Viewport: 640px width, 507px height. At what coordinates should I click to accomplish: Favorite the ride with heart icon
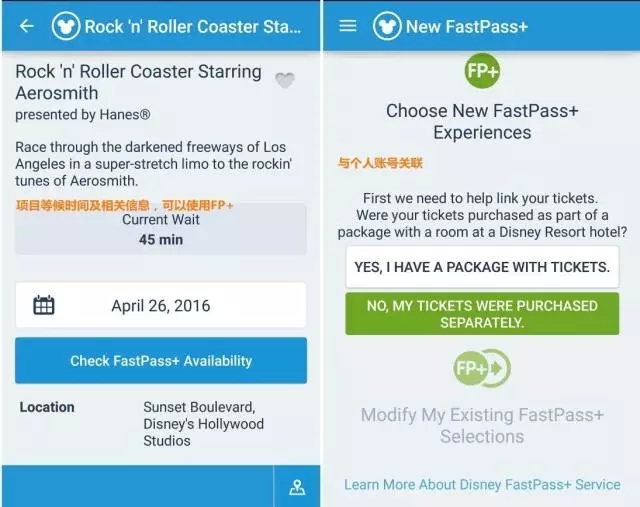(284, 80)
